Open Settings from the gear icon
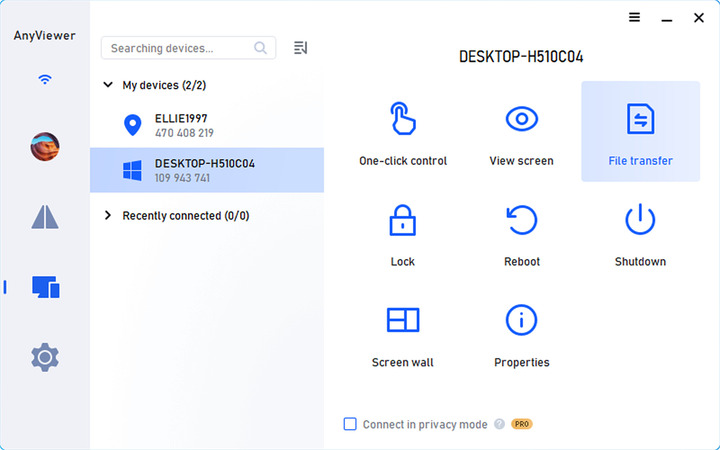 click(x=45, y=356)
